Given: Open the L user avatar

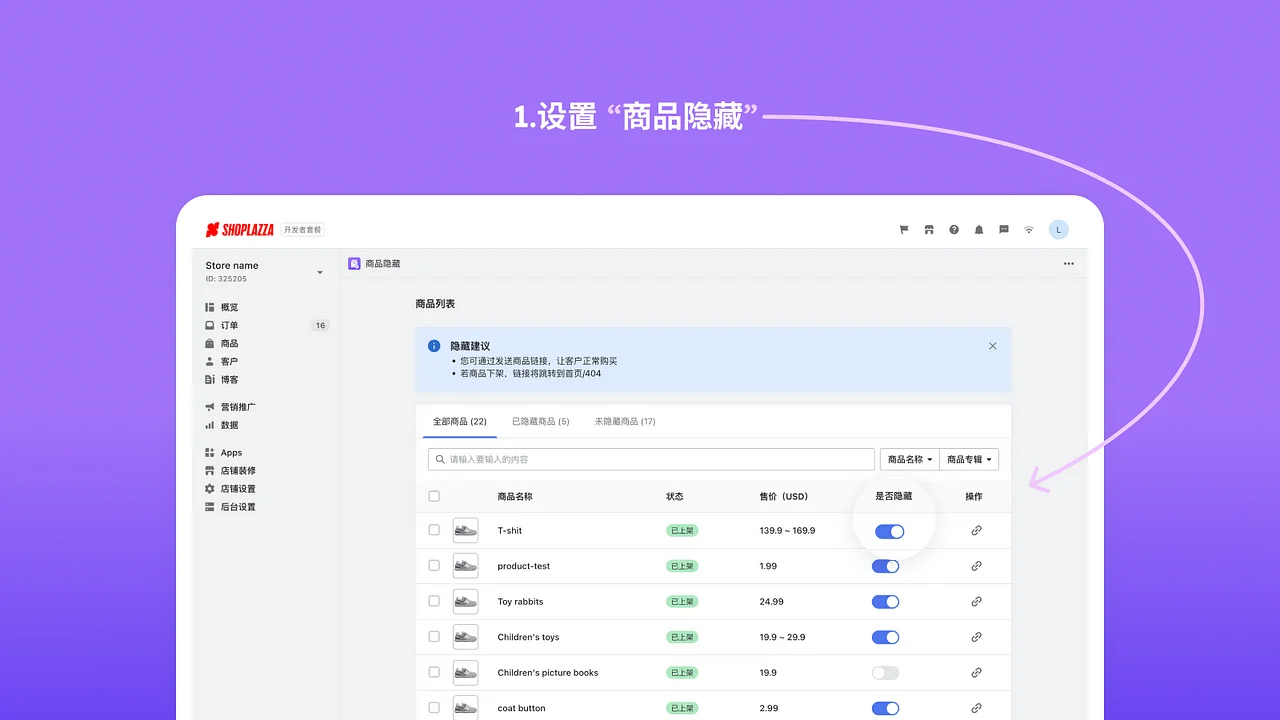Looking at the screenshot, I should click(1058, 230).
